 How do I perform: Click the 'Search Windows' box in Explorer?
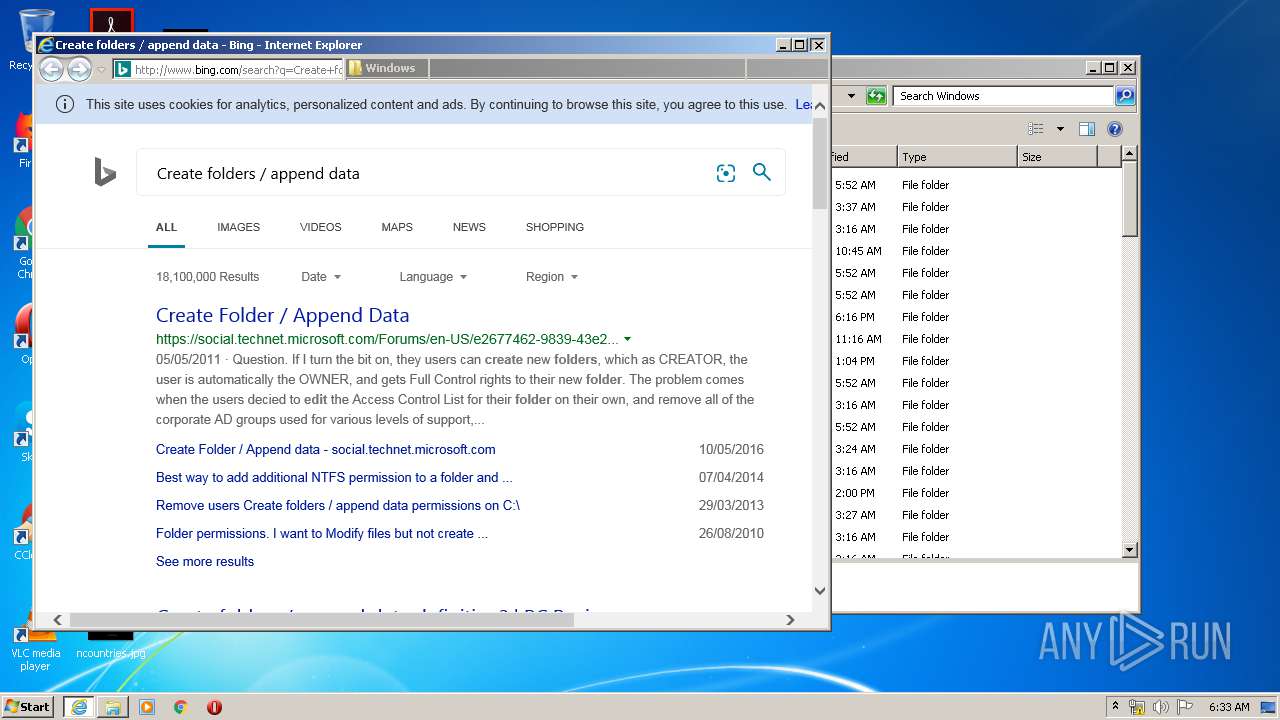(x=1003, y=96)
